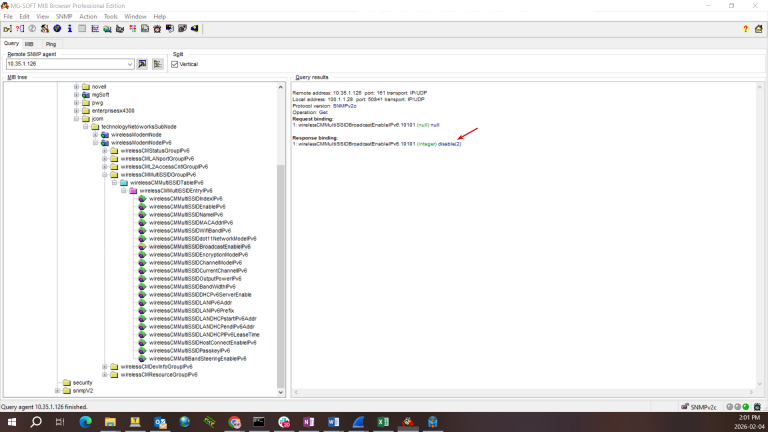Switch to the Ping tab
The image size is (768, 432).
[51, 44]
